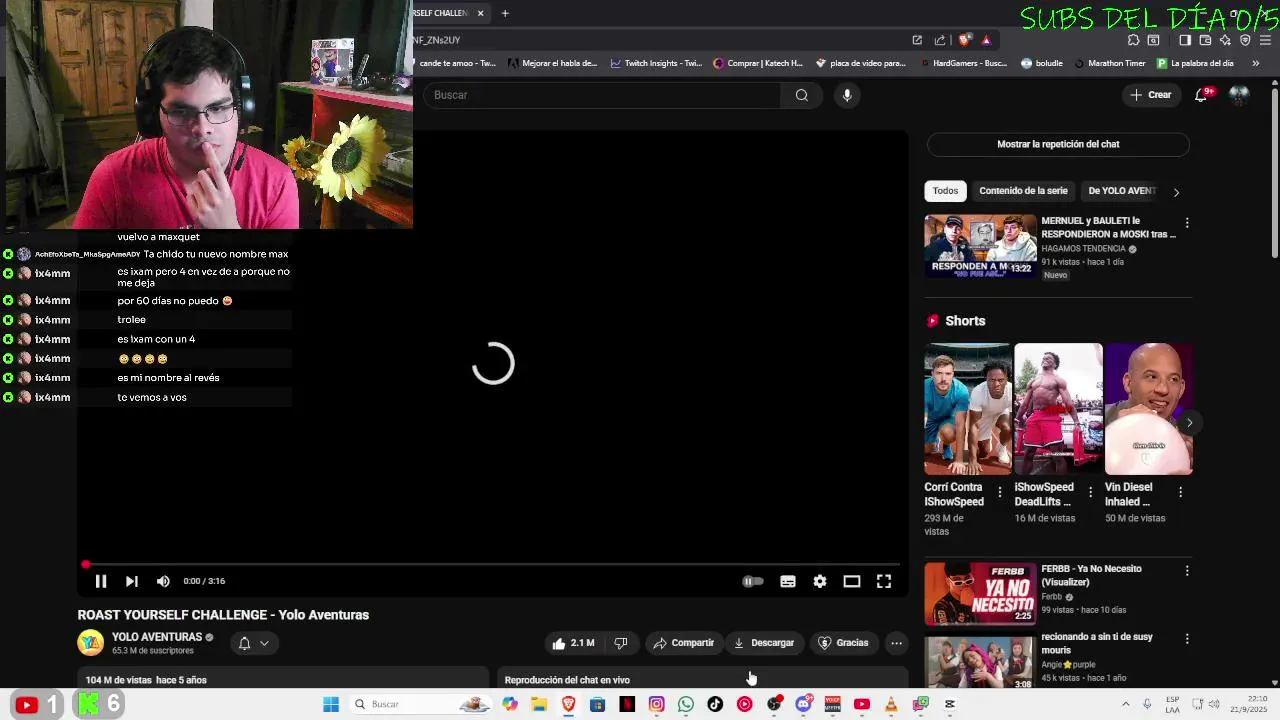This screenshot has width=1280, height=720.
Task: Toggle the browser sidebar panel
Action: tap(1185, 40)
